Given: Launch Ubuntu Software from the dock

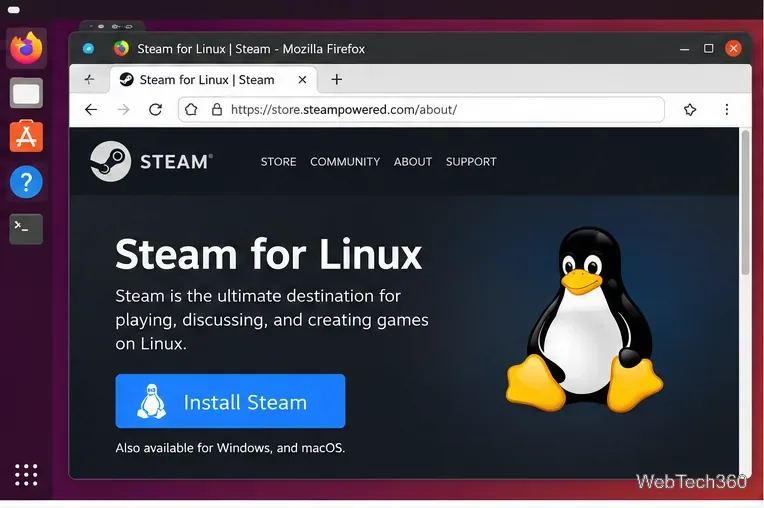Looking at the screenshot, I should [x=26, y=136].
